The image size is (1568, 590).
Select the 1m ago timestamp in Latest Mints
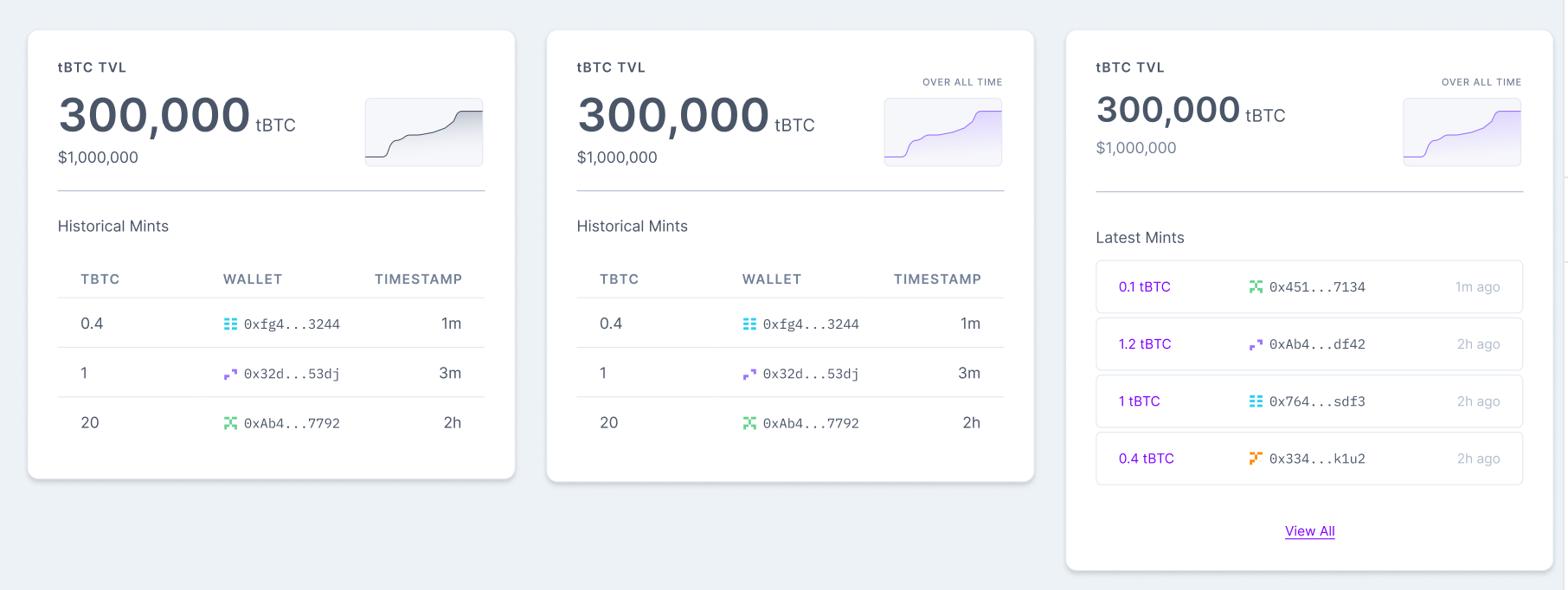pos(1477,286)
